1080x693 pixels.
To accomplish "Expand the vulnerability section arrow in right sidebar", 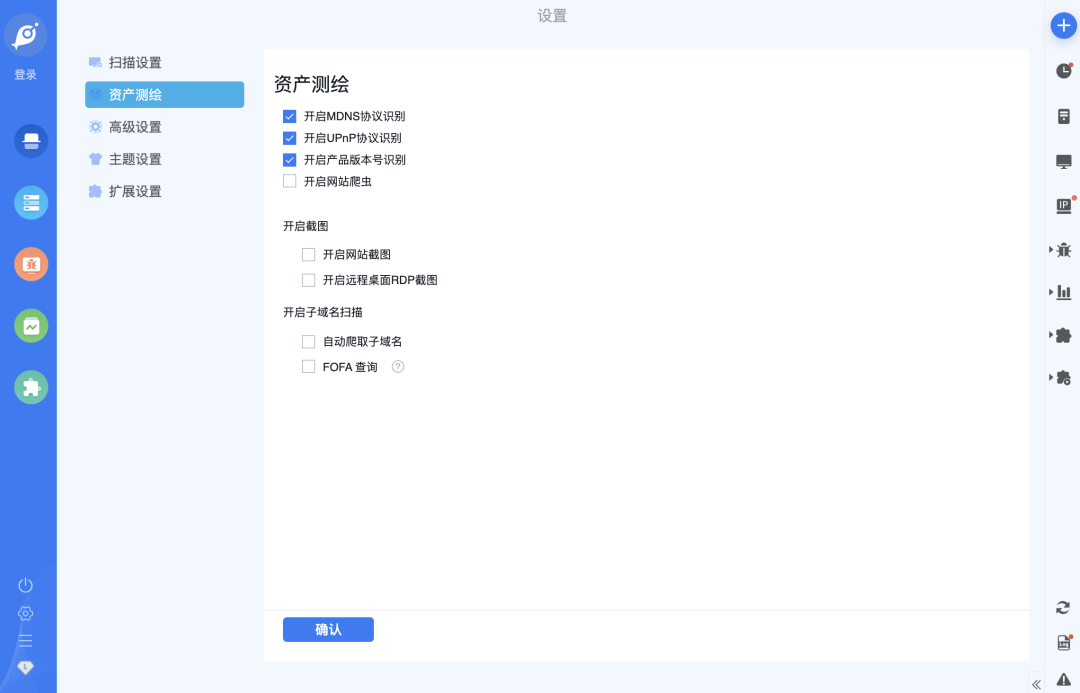I will click(1048, 249).
